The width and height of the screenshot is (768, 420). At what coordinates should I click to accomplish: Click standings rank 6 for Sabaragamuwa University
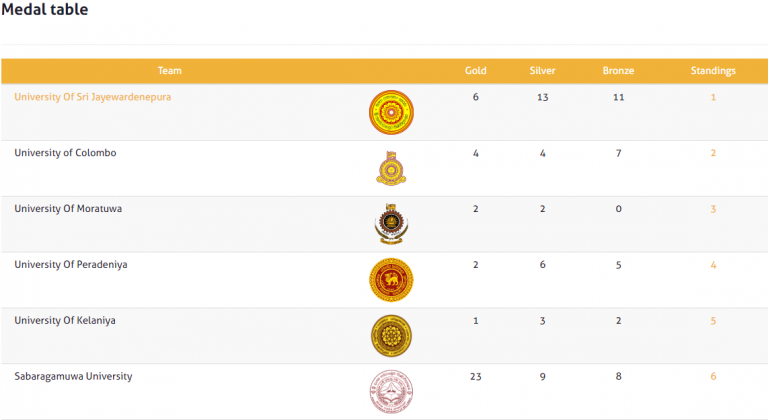click(x=713, y=377)
